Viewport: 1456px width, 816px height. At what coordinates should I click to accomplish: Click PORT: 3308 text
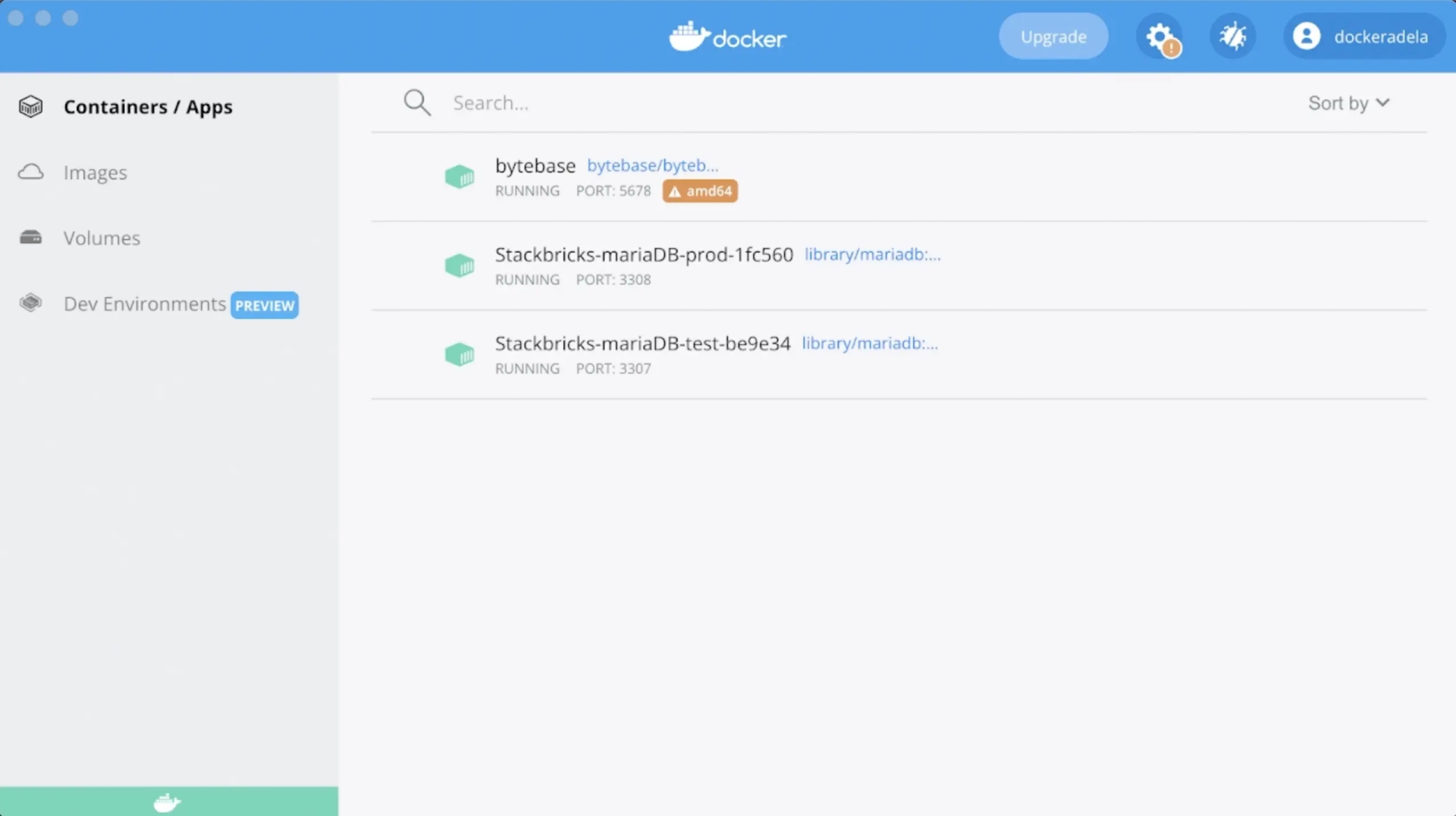click(613, 280)
